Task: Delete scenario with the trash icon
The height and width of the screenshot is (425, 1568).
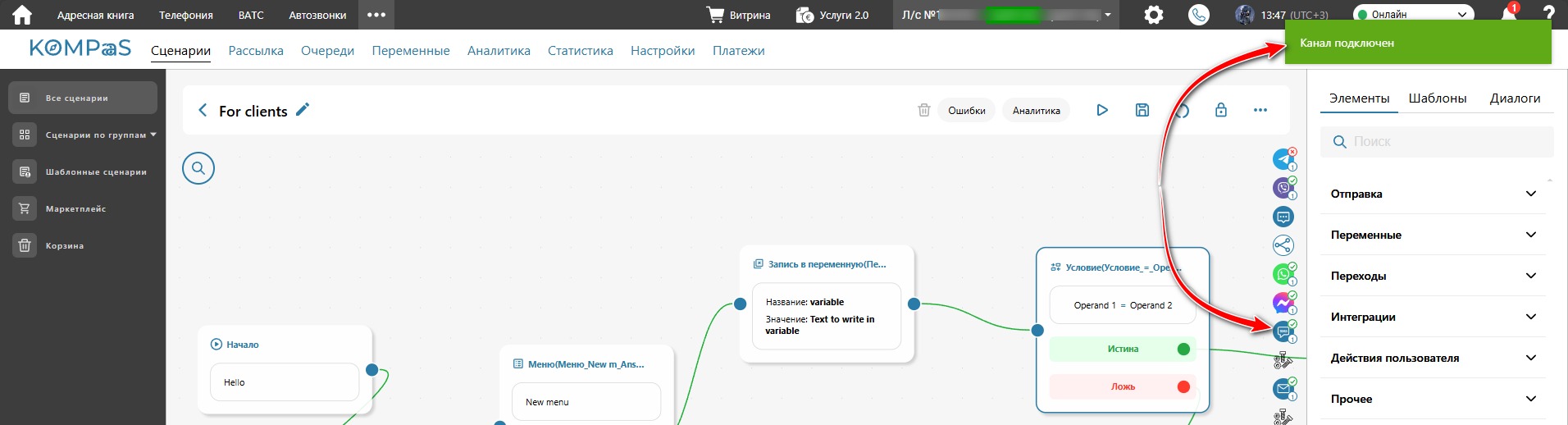Action: click(924, 110)
